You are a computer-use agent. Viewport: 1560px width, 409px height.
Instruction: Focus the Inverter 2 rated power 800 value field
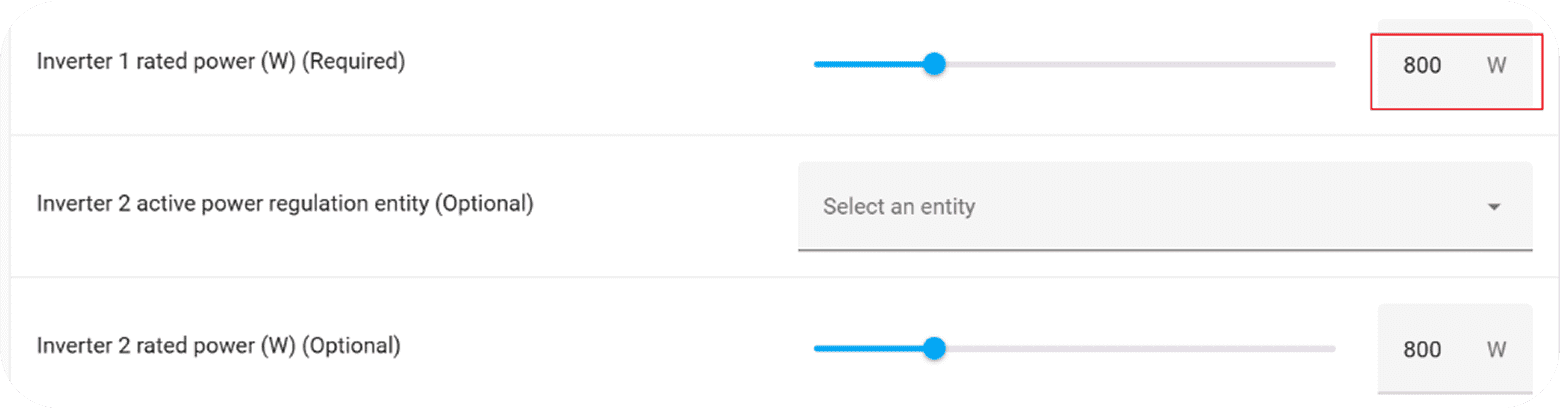pyautogui.click(x=1421, y=350)
